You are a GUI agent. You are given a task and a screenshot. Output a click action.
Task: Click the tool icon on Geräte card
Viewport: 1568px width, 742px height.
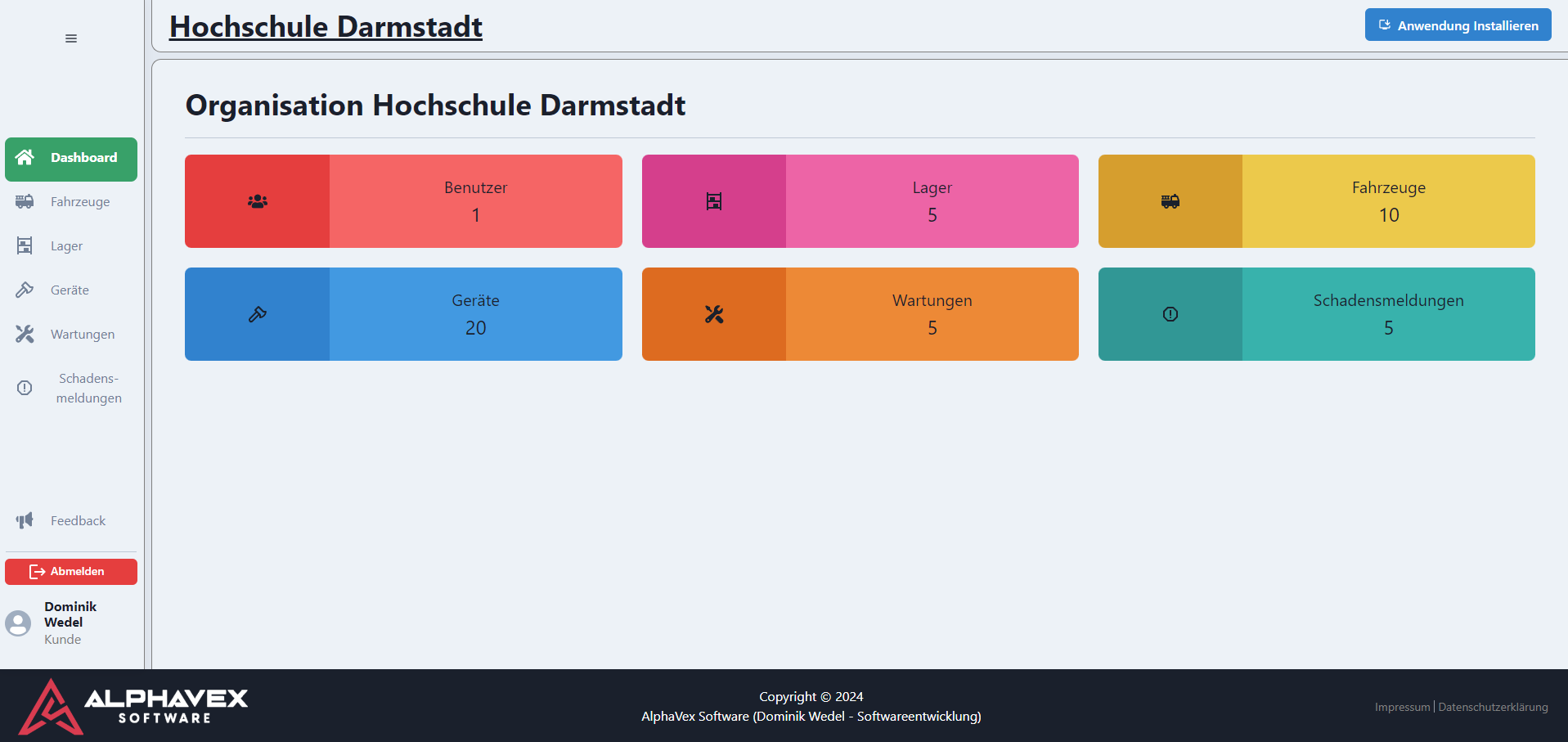(258, 314)
